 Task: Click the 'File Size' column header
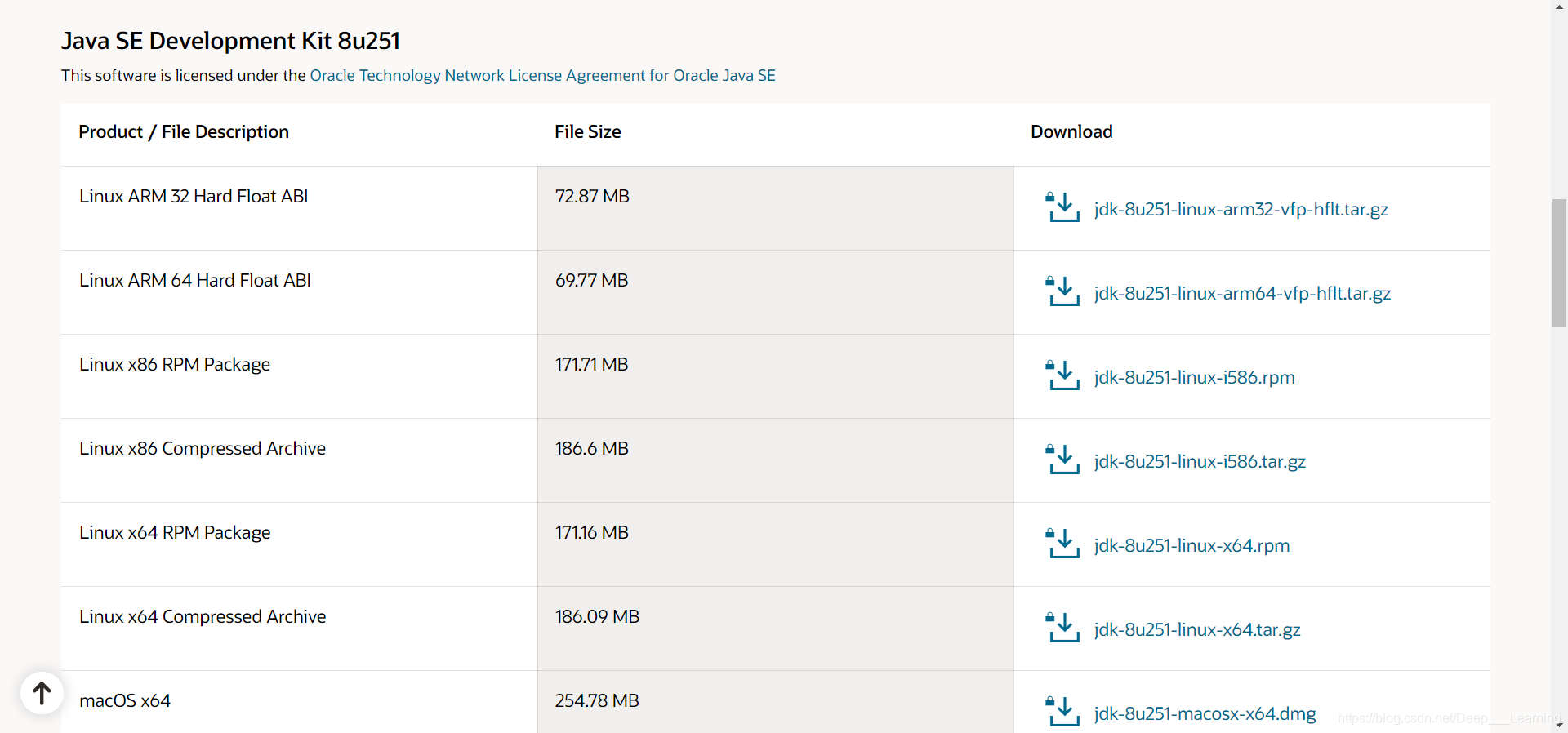[x=587, y=131]
